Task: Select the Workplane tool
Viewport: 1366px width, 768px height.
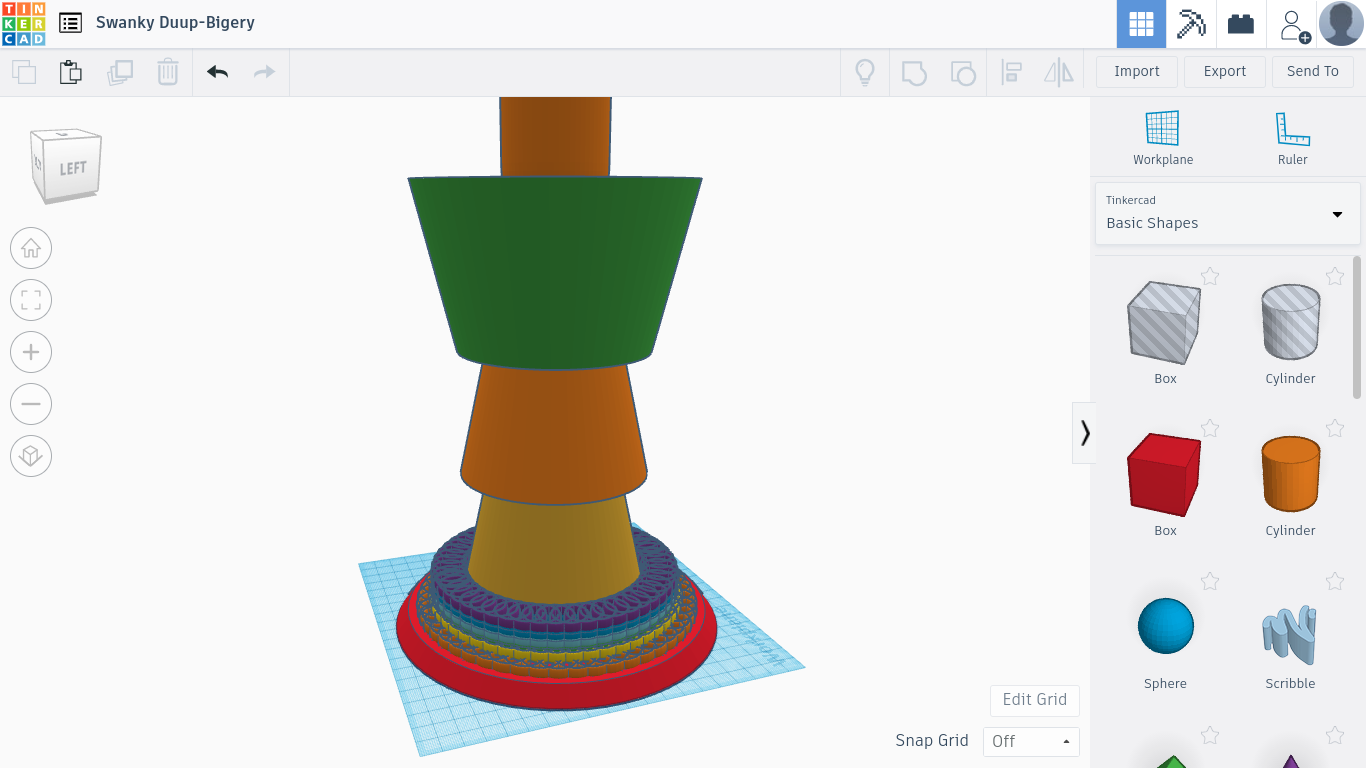Action: point(1163,138)
